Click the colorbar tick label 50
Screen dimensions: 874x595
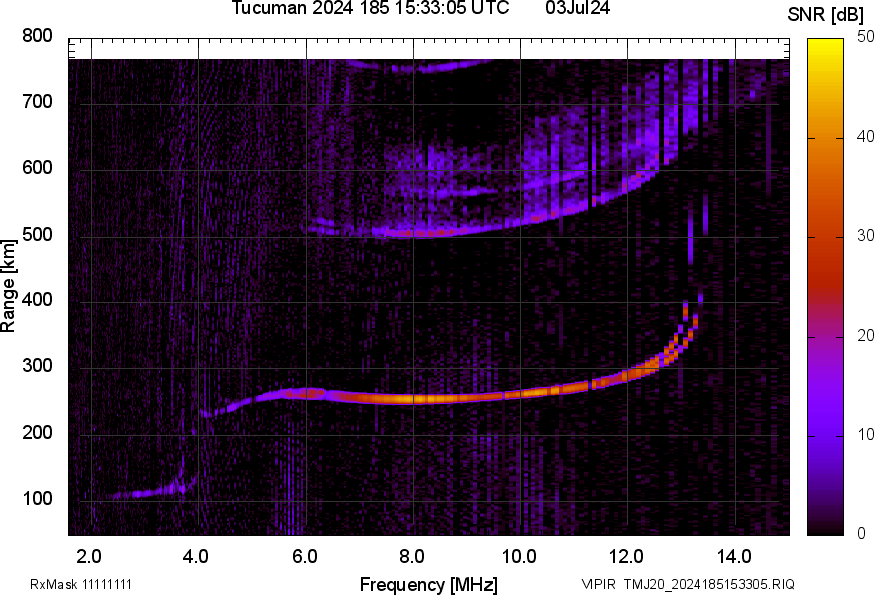click(x=866, y=37)
